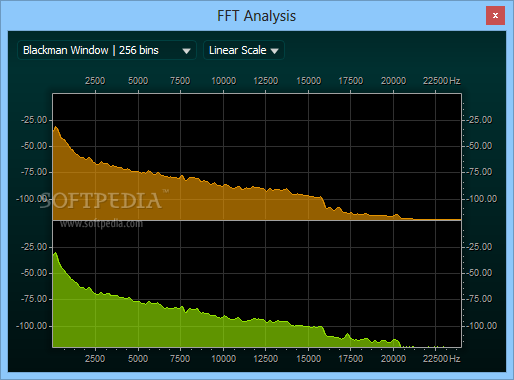Click the bottom axis 22500 Hz label
This screenshot has height=380, width=514.
pos(442,359)
